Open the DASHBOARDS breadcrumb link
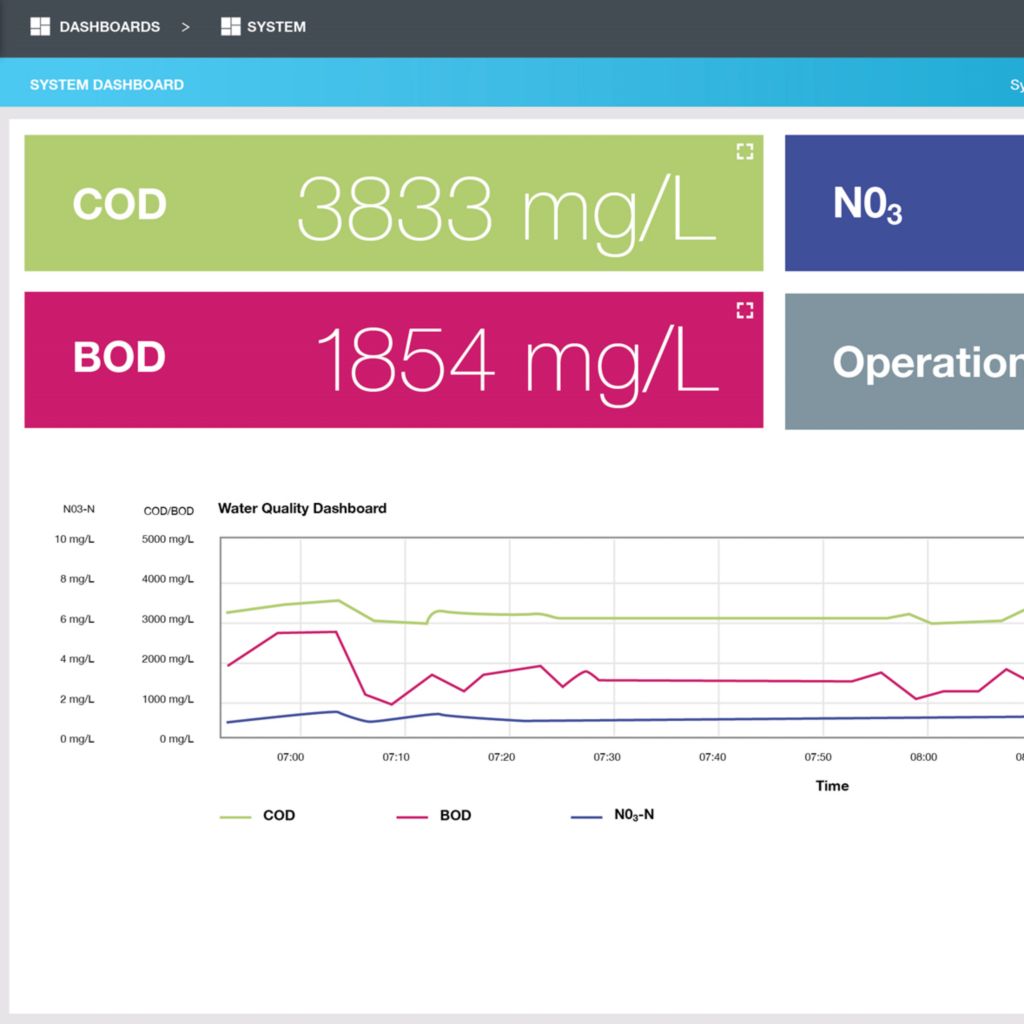This screenshot has height=1024, width=1024. 109,27
